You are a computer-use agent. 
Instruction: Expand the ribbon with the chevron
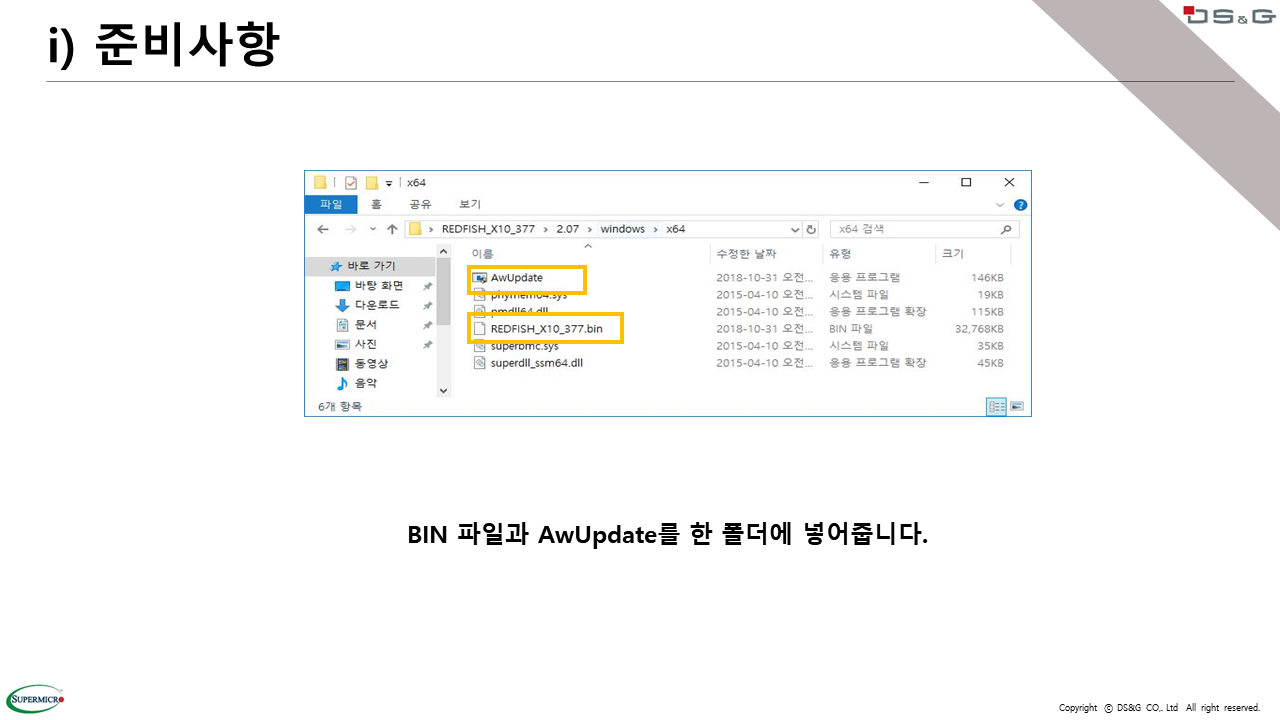tap(1001, 205)
